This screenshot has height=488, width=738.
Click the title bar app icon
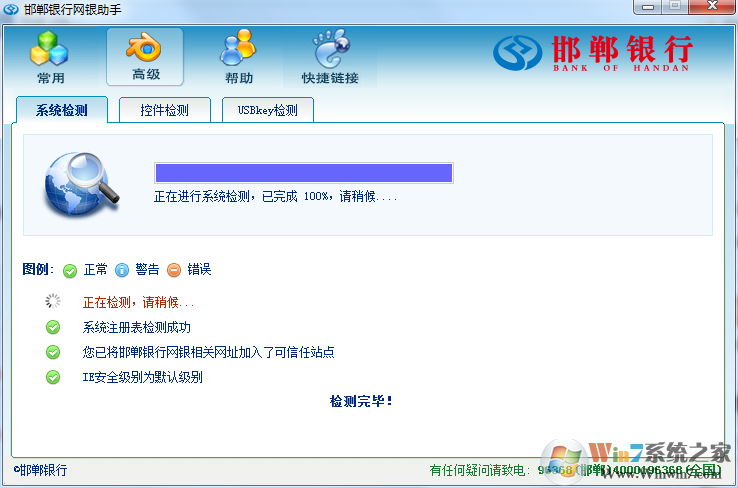(10, 9)
